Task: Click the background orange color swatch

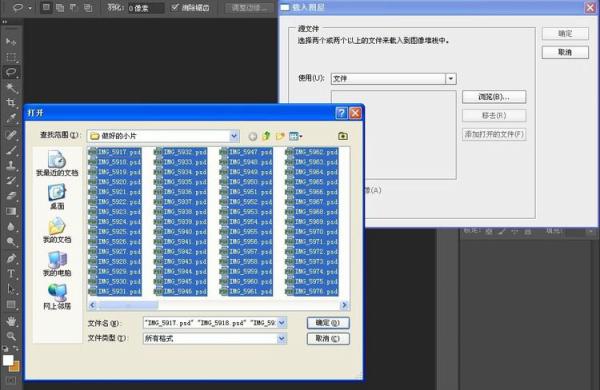Action: pos(15,367)
